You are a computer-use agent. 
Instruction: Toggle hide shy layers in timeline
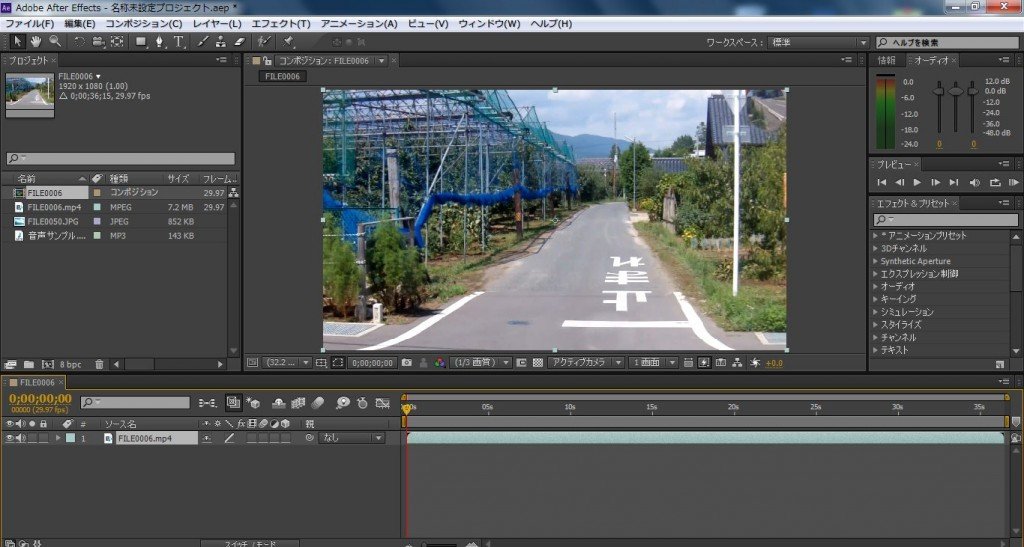coord(279,403)
